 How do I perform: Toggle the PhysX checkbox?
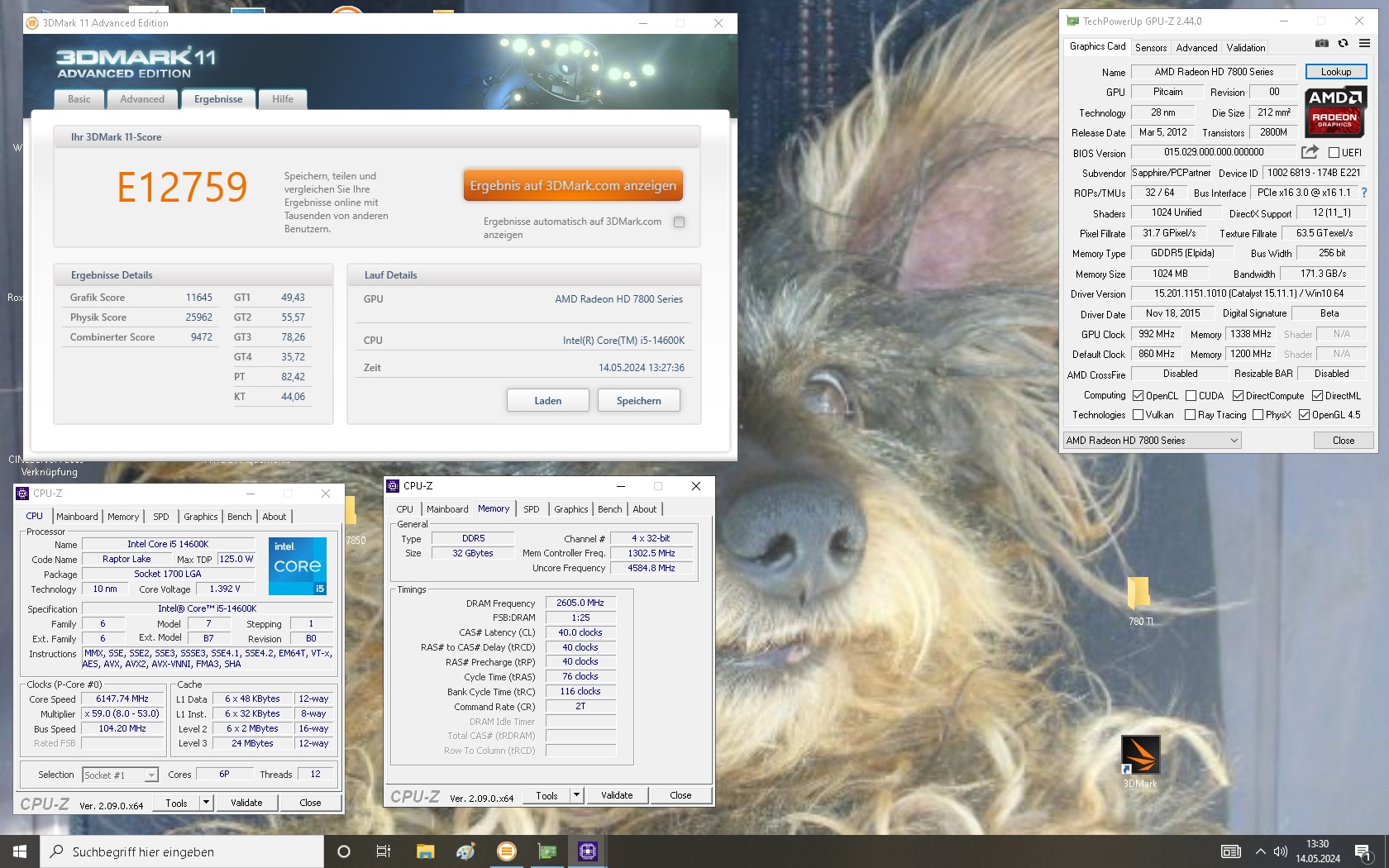[1258, 415]
